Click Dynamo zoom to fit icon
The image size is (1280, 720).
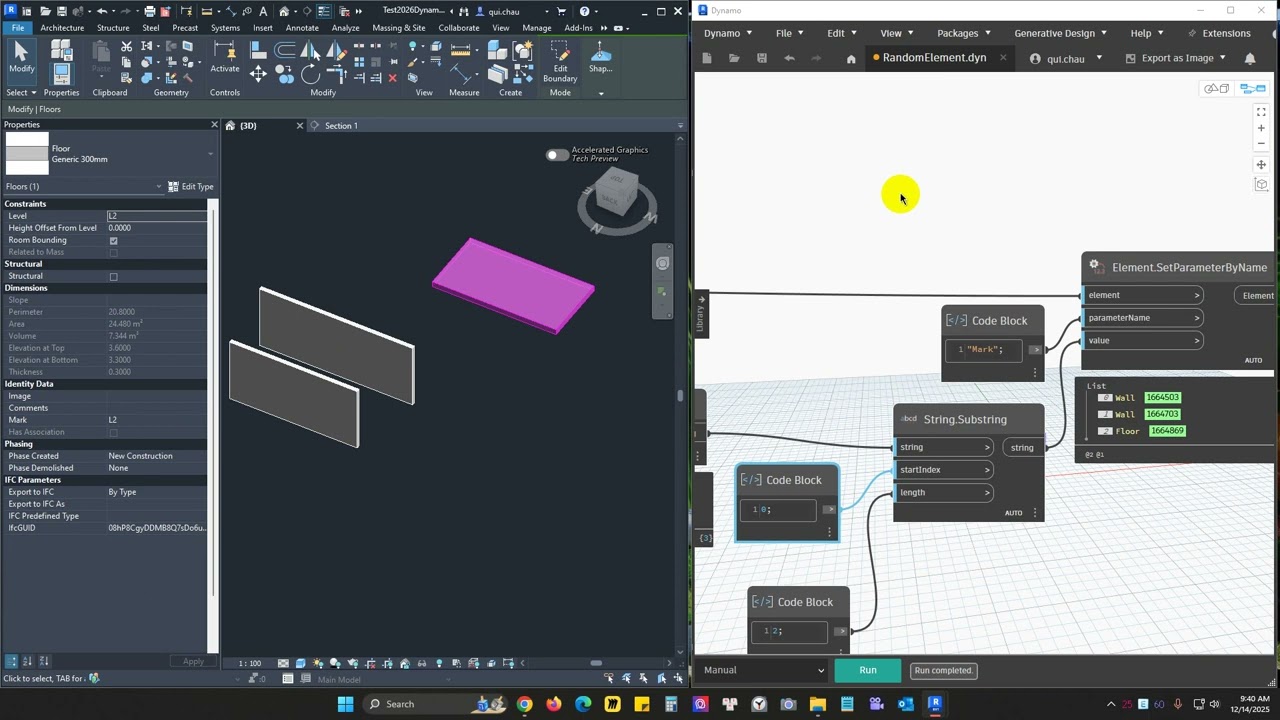click(x=1261, y=112)
